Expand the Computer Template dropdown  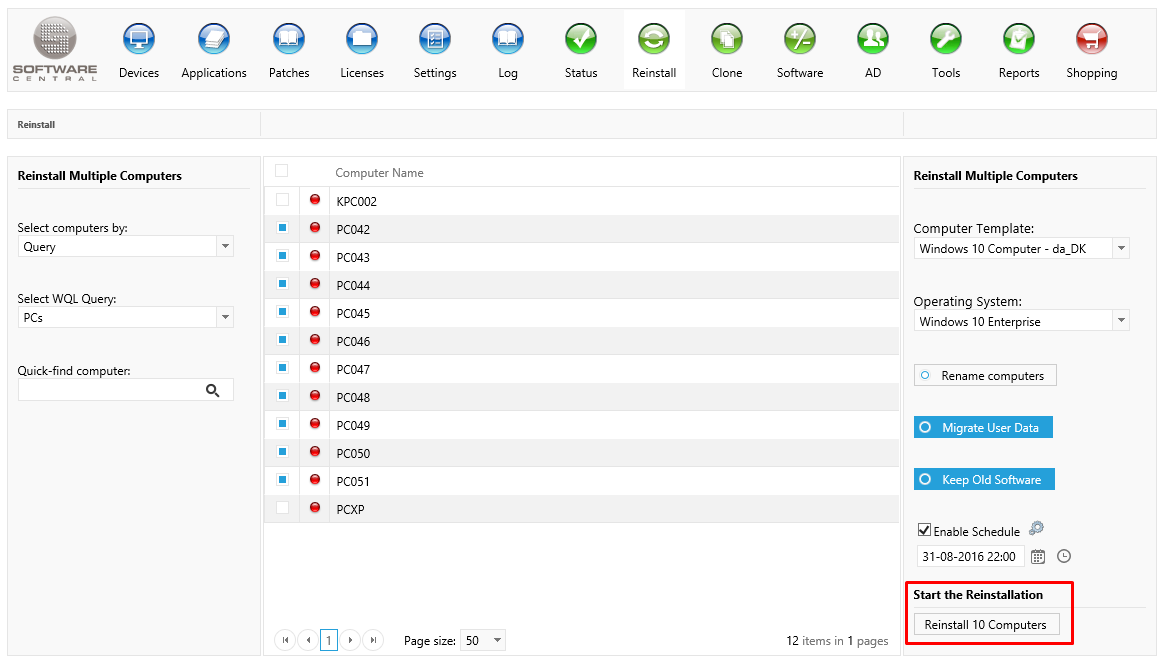pyautogui.click(x=1121, y=248)
